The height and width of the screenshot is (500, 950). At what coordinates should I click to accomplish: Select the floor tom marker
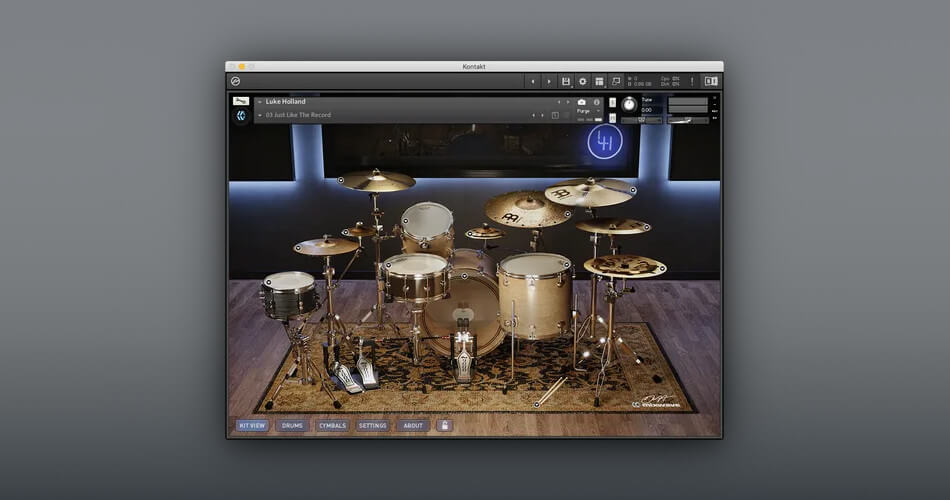coord(567,264)
